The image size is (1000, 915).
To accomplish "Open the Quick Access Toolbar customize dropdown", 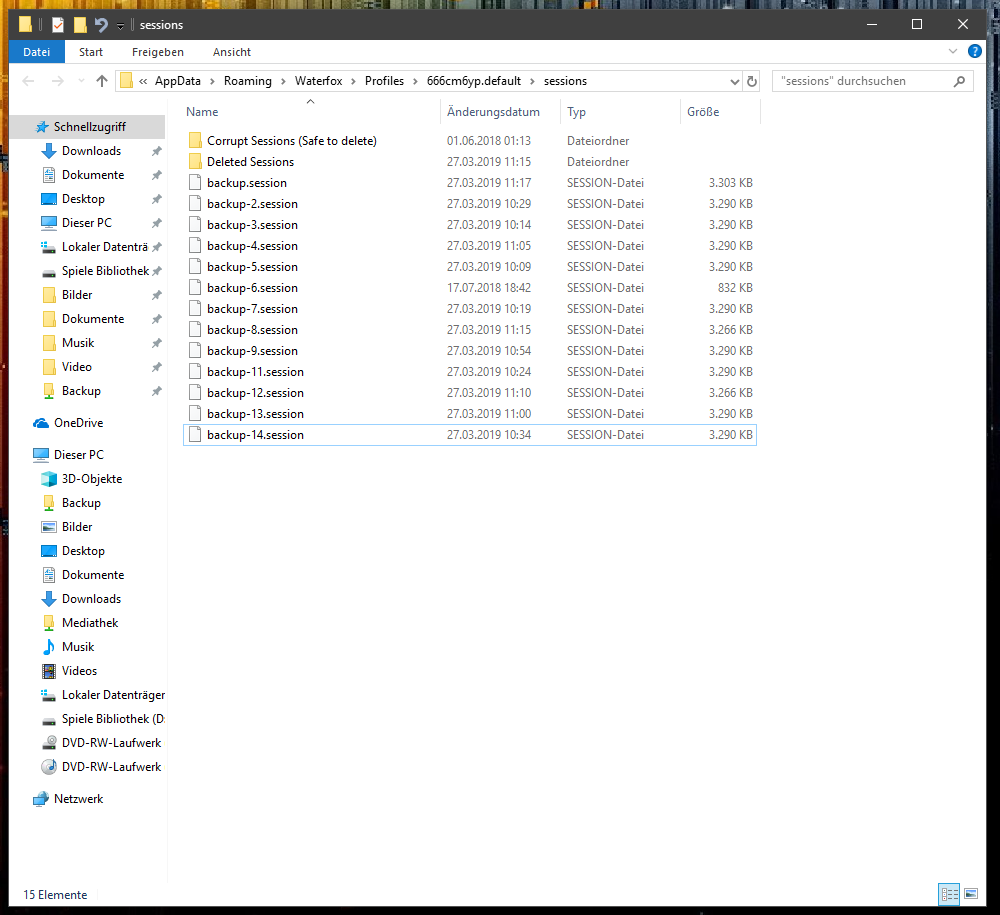I will (120, 26).
